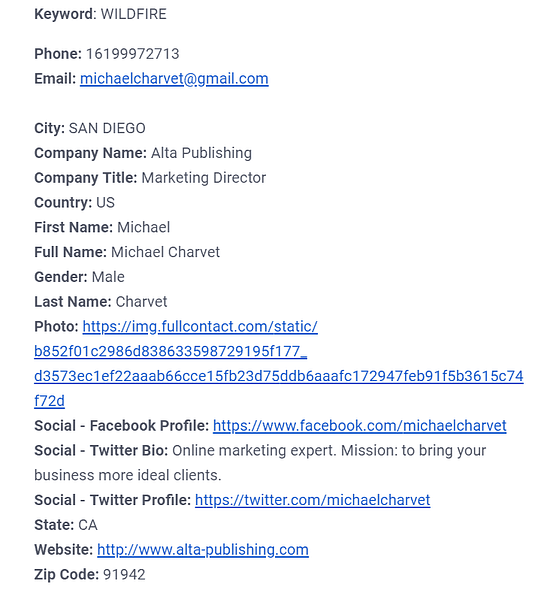Viewport: 553px width, 600px height.
Task: Click the Twitter Bio text line
Action: [329, 451]
